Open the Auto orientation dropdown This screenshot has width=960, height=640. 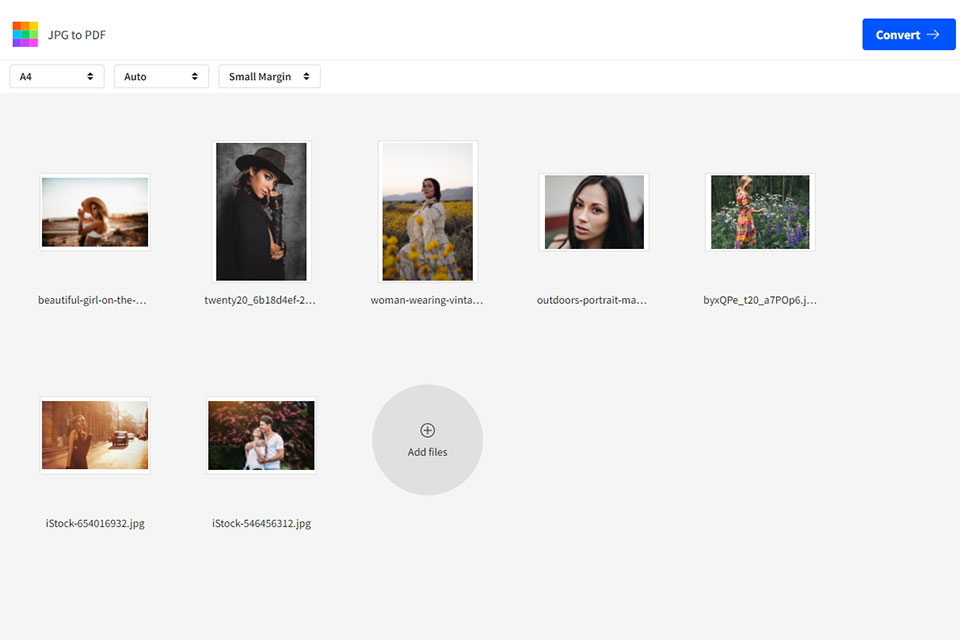(162, 77)
